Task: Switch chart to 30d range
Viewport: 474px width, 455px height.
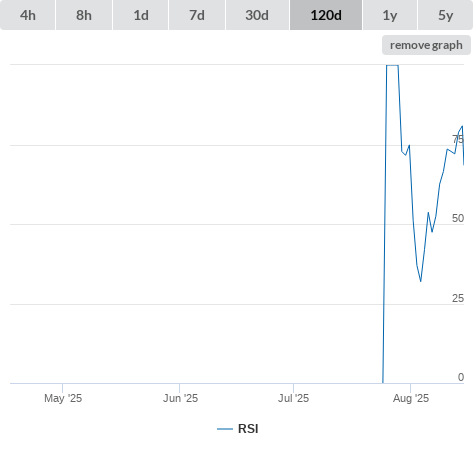Action: (257, 15)
